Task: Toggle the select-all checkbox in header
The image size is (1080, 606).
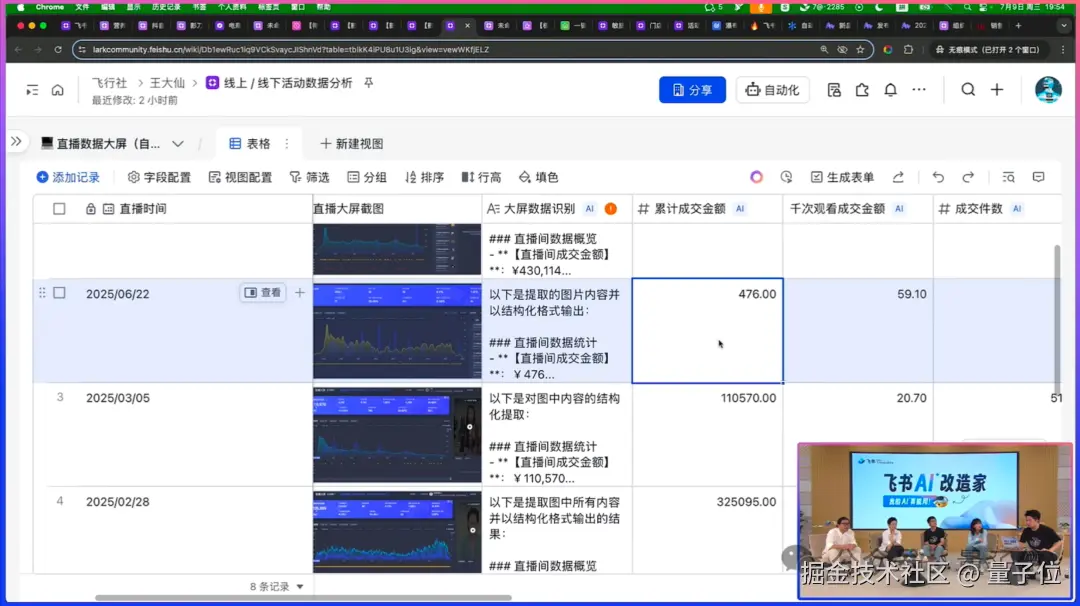Action: (x=59, y=209)
